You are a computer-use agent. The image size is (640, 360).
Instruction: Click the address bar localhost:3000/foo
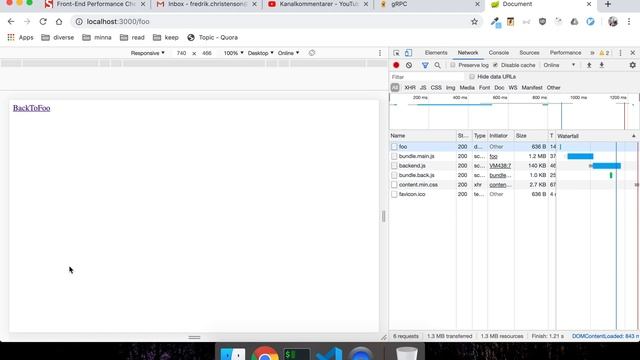click(118, 22)
